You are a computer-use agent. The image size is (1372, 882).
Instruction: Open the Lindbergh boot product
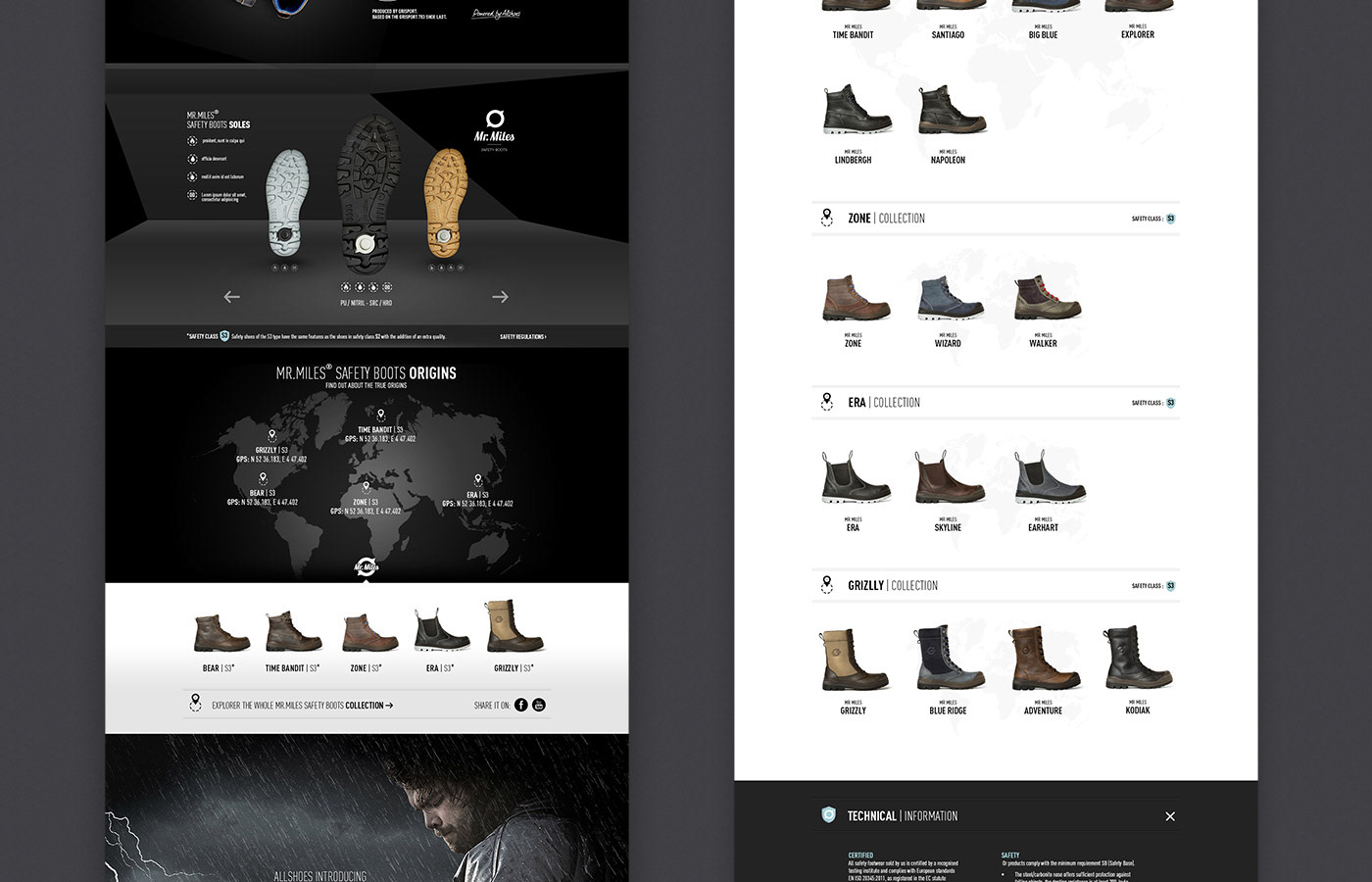pos(857,110)
